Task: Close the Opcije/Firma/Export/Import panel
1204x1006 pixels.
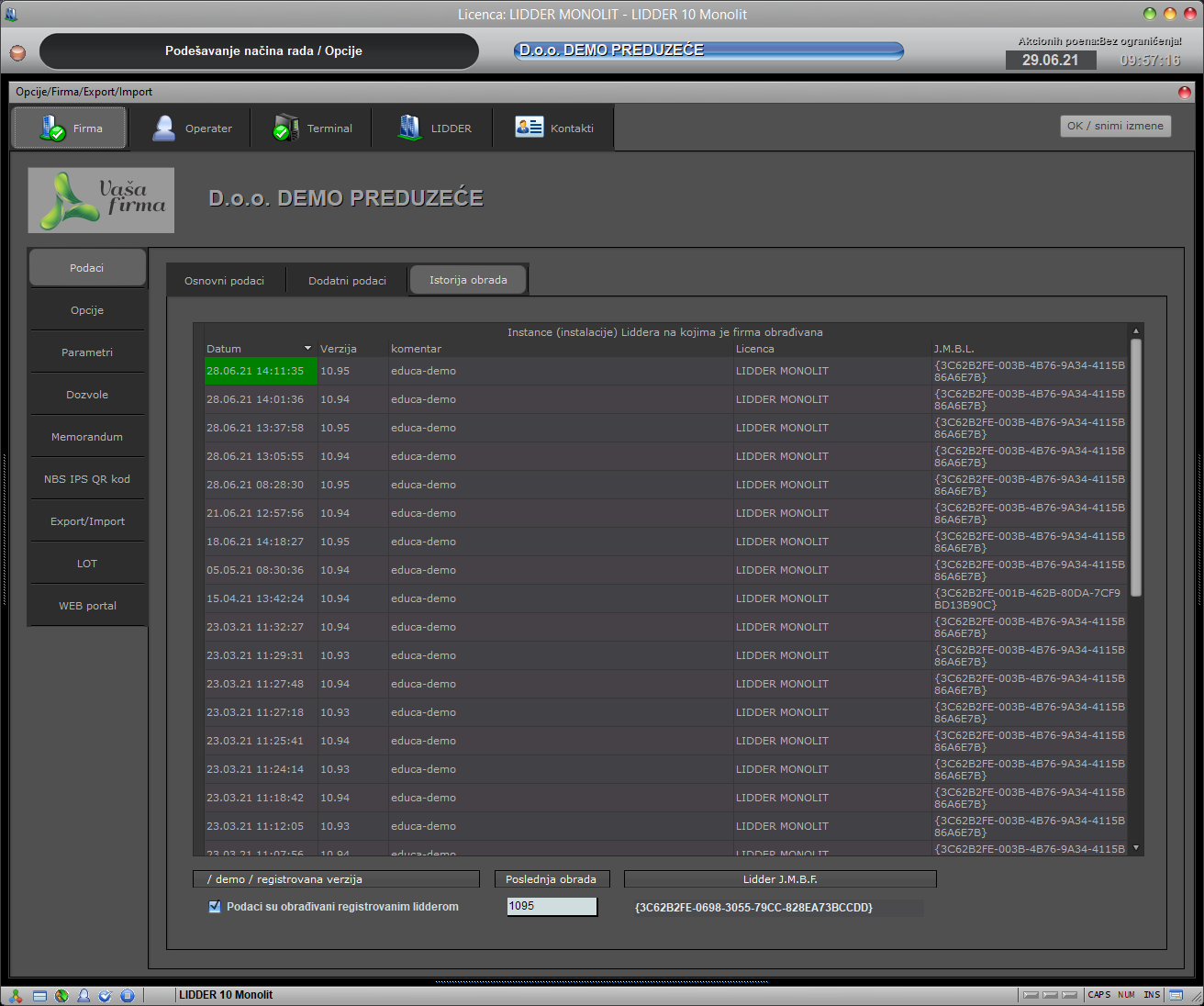Action: pyautogui.click(x=1185, y=92)
